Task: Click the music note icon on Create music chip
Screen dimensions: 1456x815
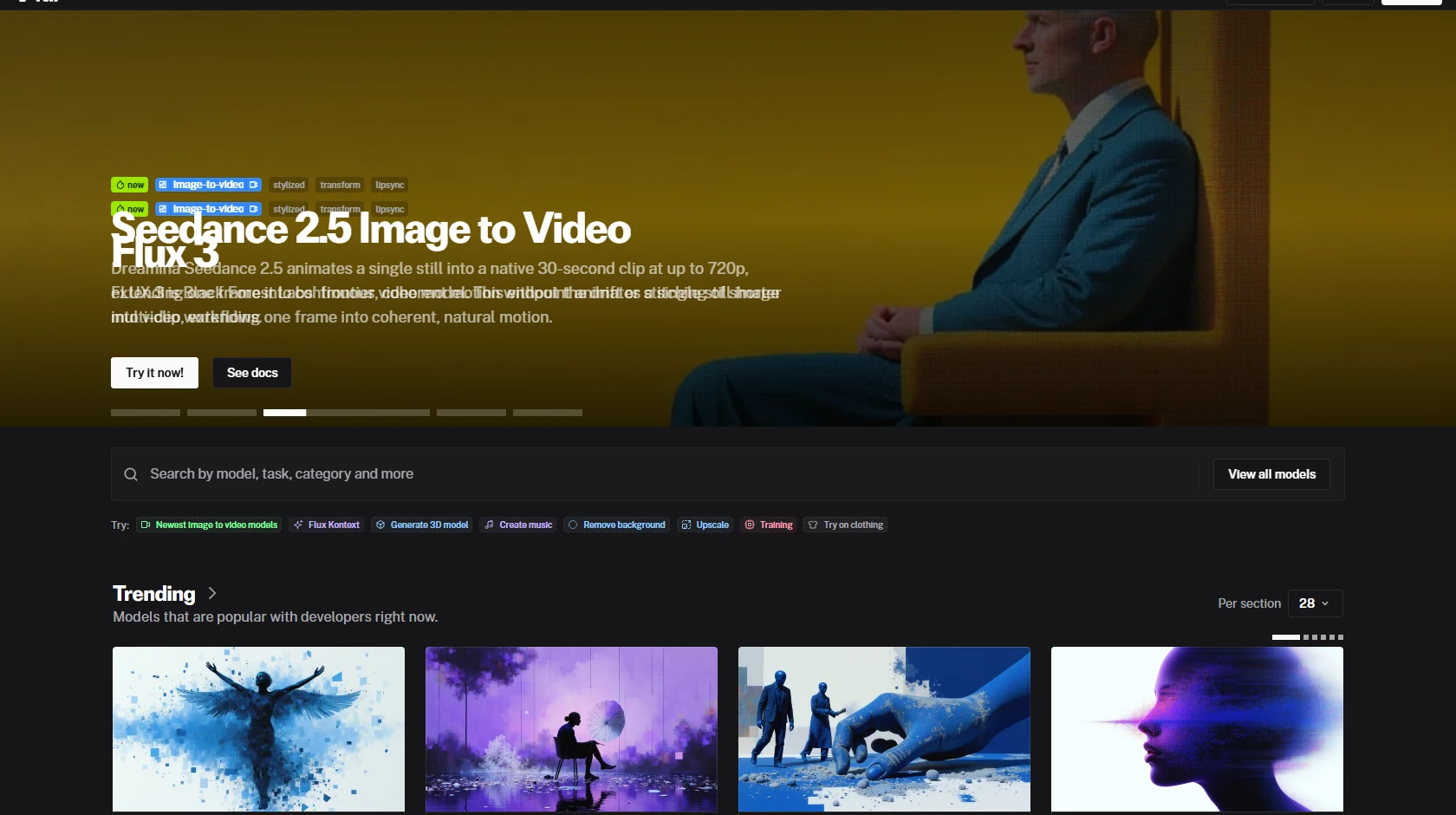Action: point(490,525)
